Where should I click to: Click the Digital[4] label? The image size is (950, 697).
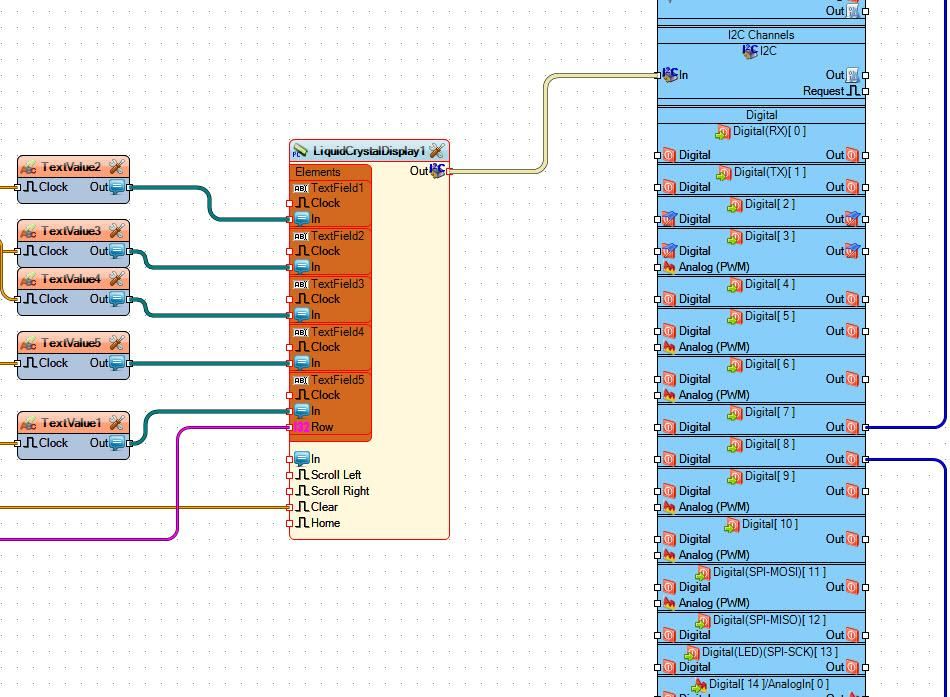(x=769, y=284)
